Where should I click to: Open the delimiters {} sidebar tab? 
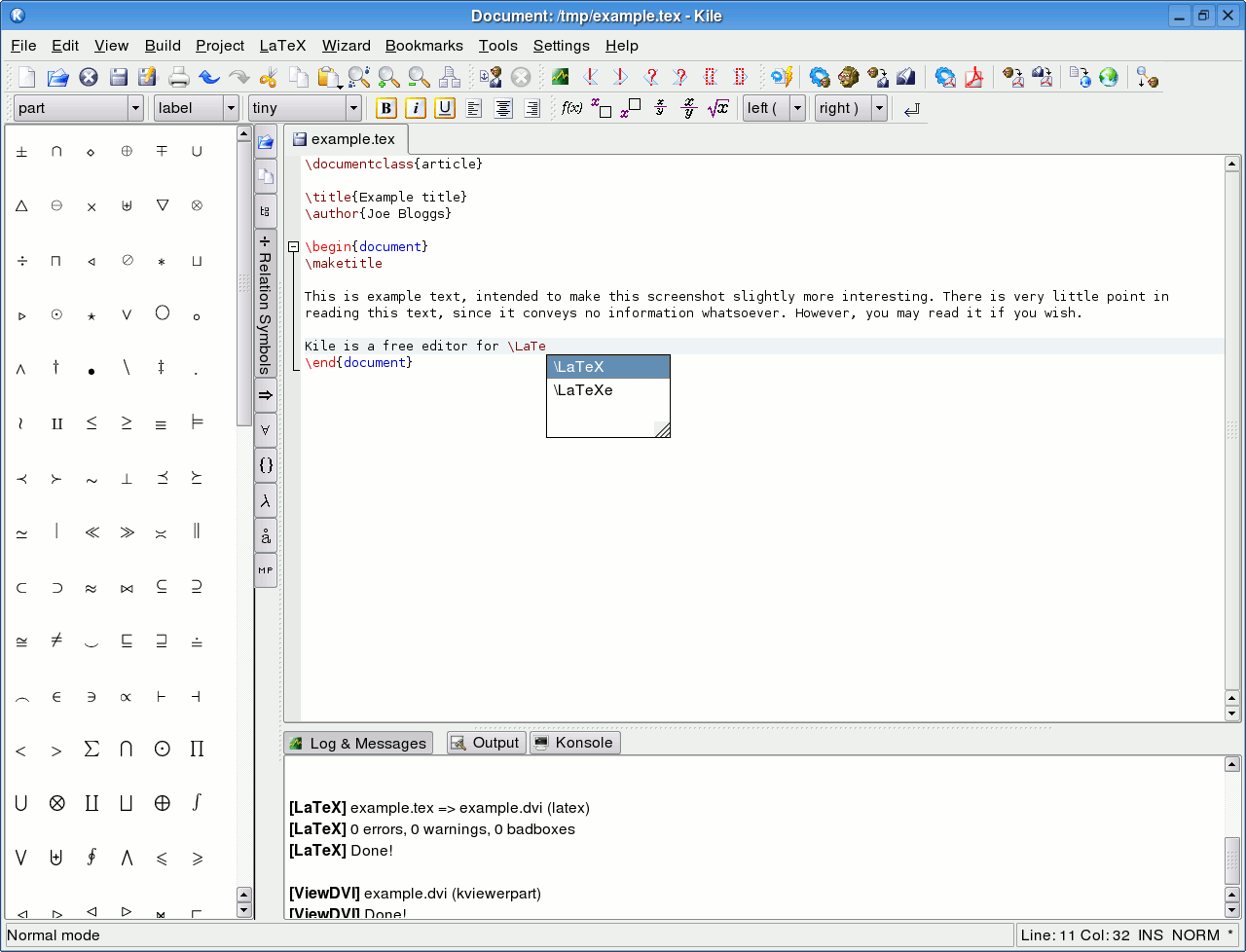coord(266,465)
